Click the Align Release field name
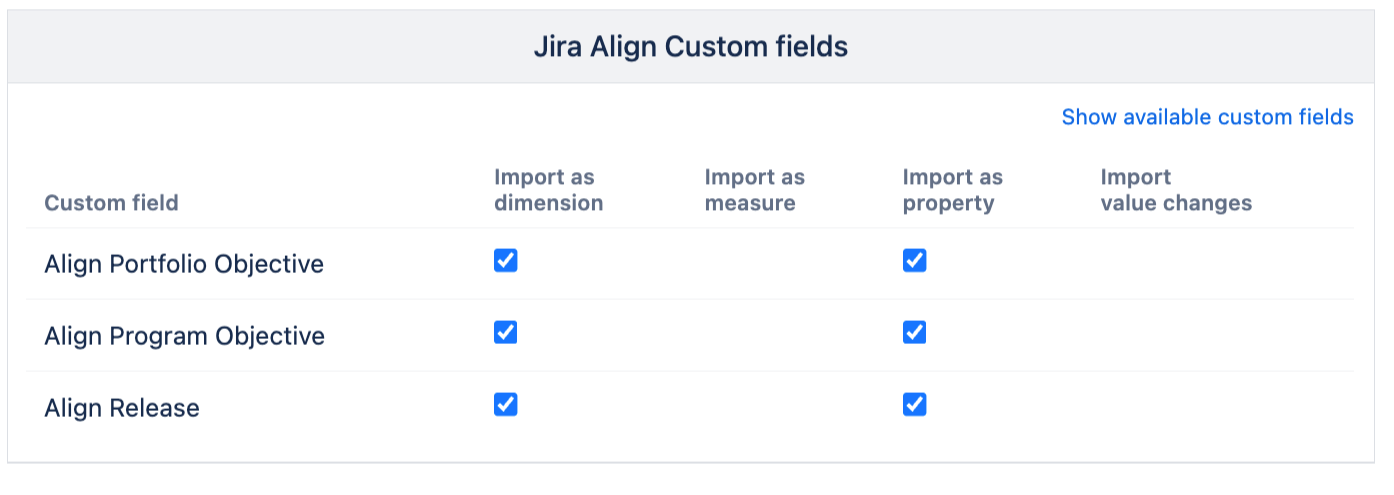The image size is (1394, 495). pos(122,408)
